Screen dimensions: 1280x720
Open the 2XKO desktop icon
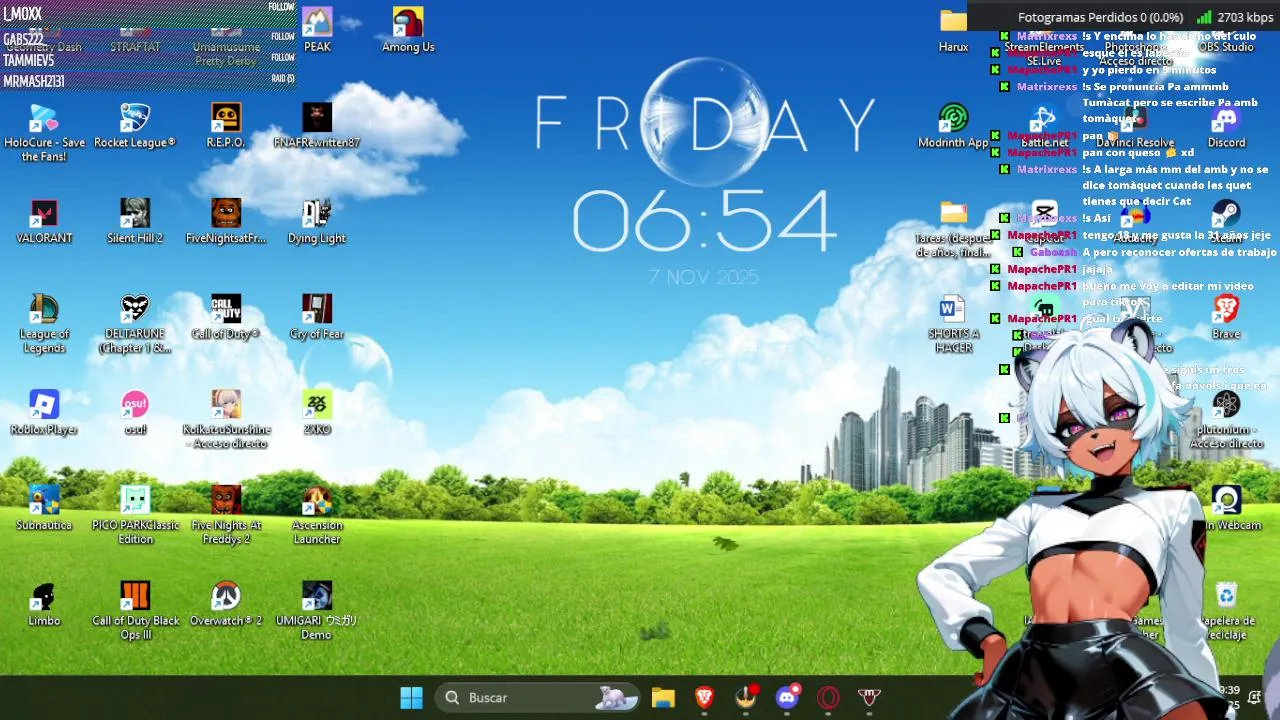coord(317,413)
